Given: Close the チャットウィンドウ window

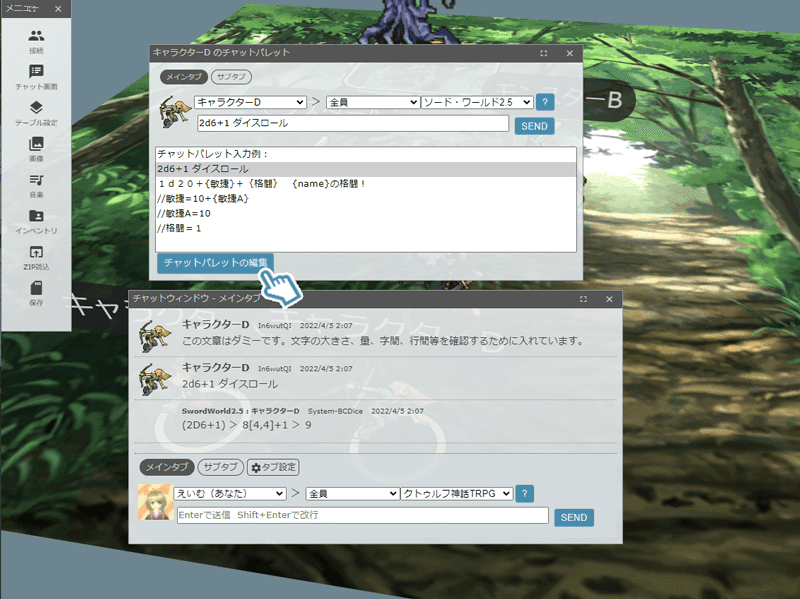Looking at the screenshot, I should click(609, 299).
